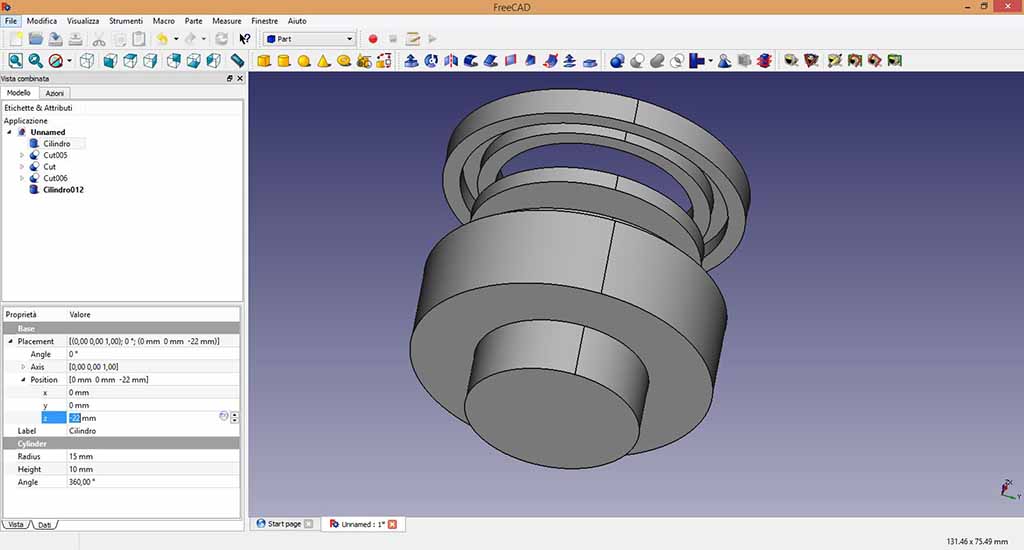
Task: Create a Box primitive
Action: point(264,61)
